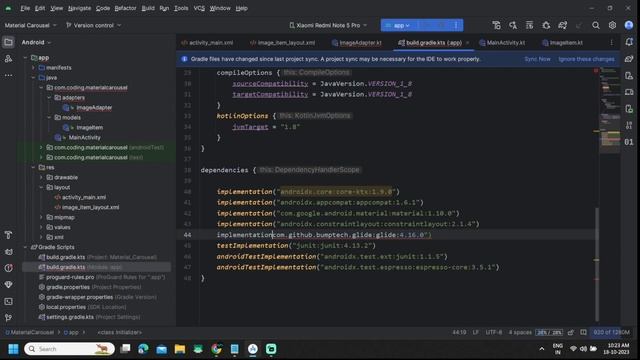Screen dimensions: 640x360
Task: Open the VCS menu
Action: click(x=199, y=8)
